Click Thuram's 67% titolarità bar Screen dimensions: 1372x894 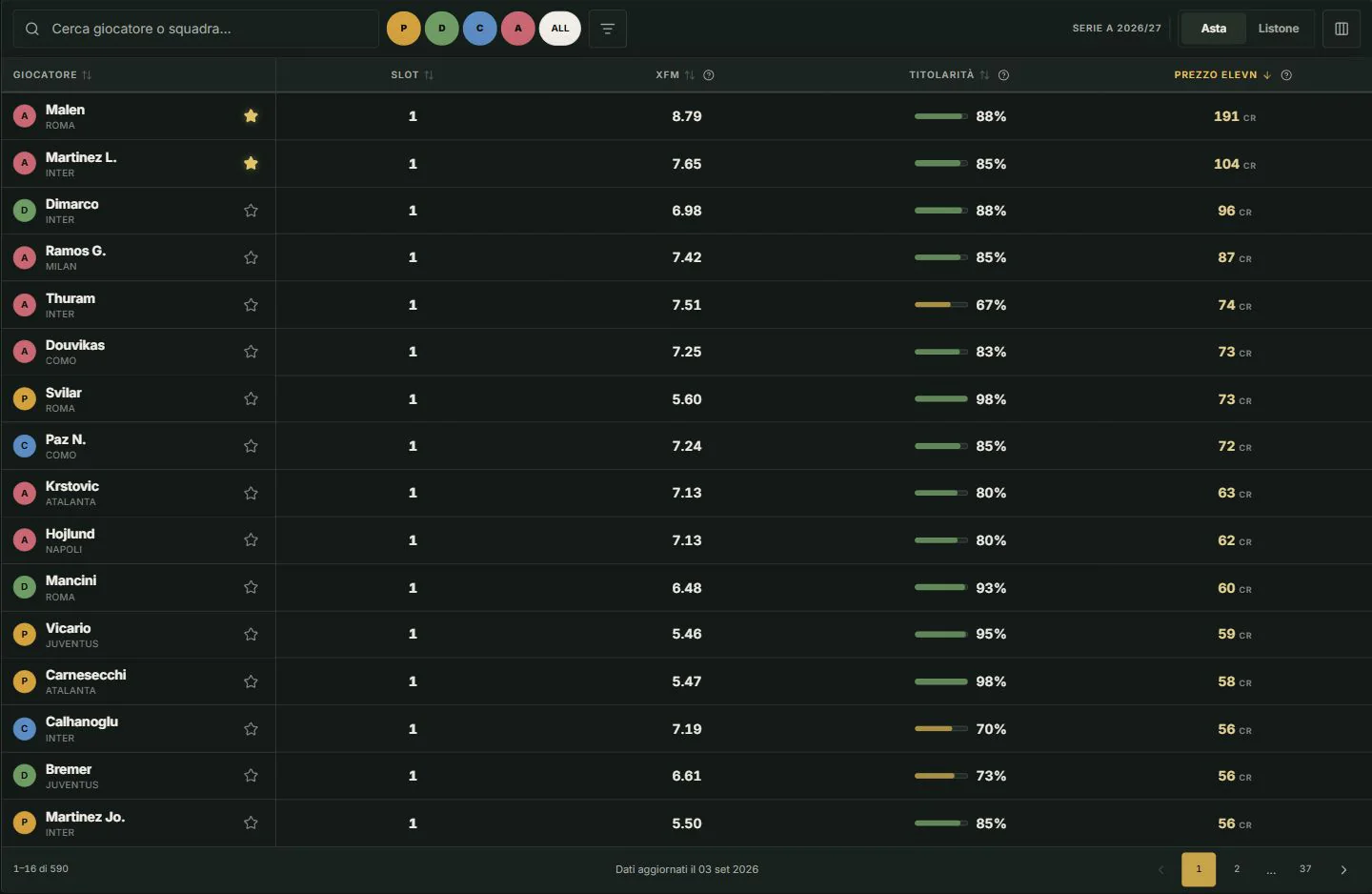pos(940,305)
